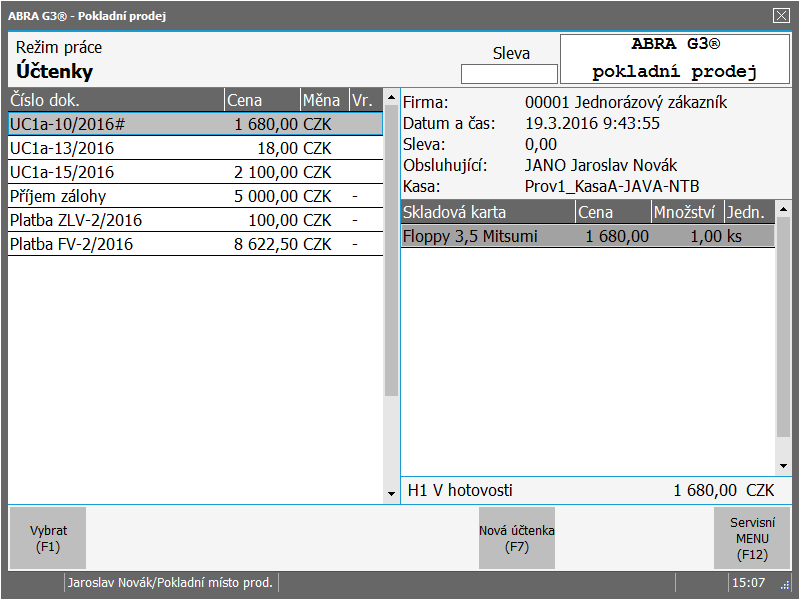This screenshot has width=800, height=600.
Task: Click the Množství column header
Action: click(x=686, y=212)
